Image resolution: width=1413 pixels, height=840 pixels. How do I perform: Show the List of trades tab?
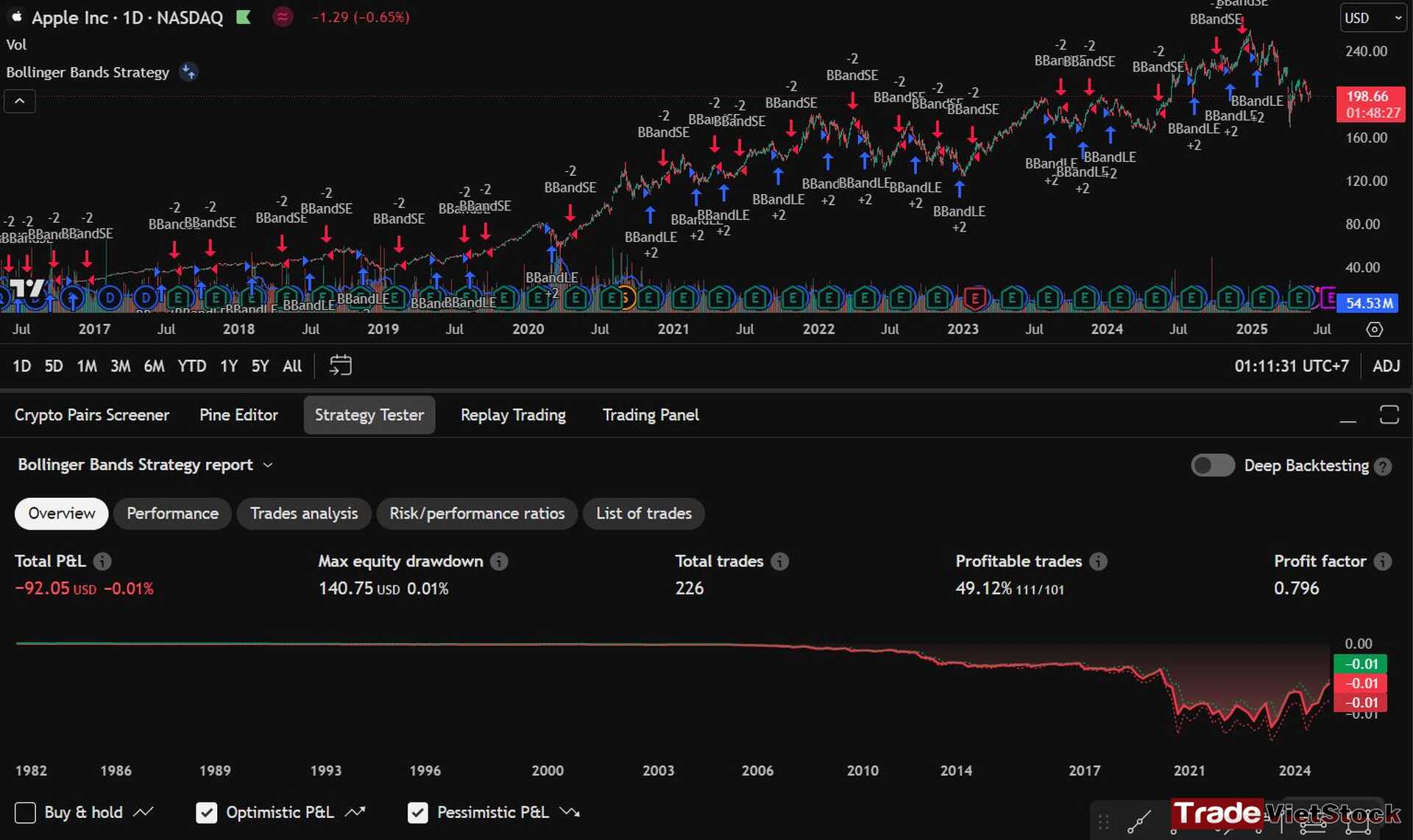coord(644,513)
